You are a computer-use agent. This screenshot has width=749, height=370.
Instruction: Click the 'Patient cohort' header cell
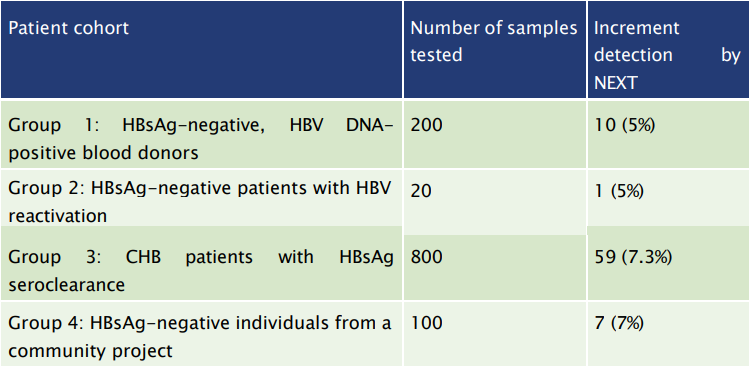tap(201, 49)
